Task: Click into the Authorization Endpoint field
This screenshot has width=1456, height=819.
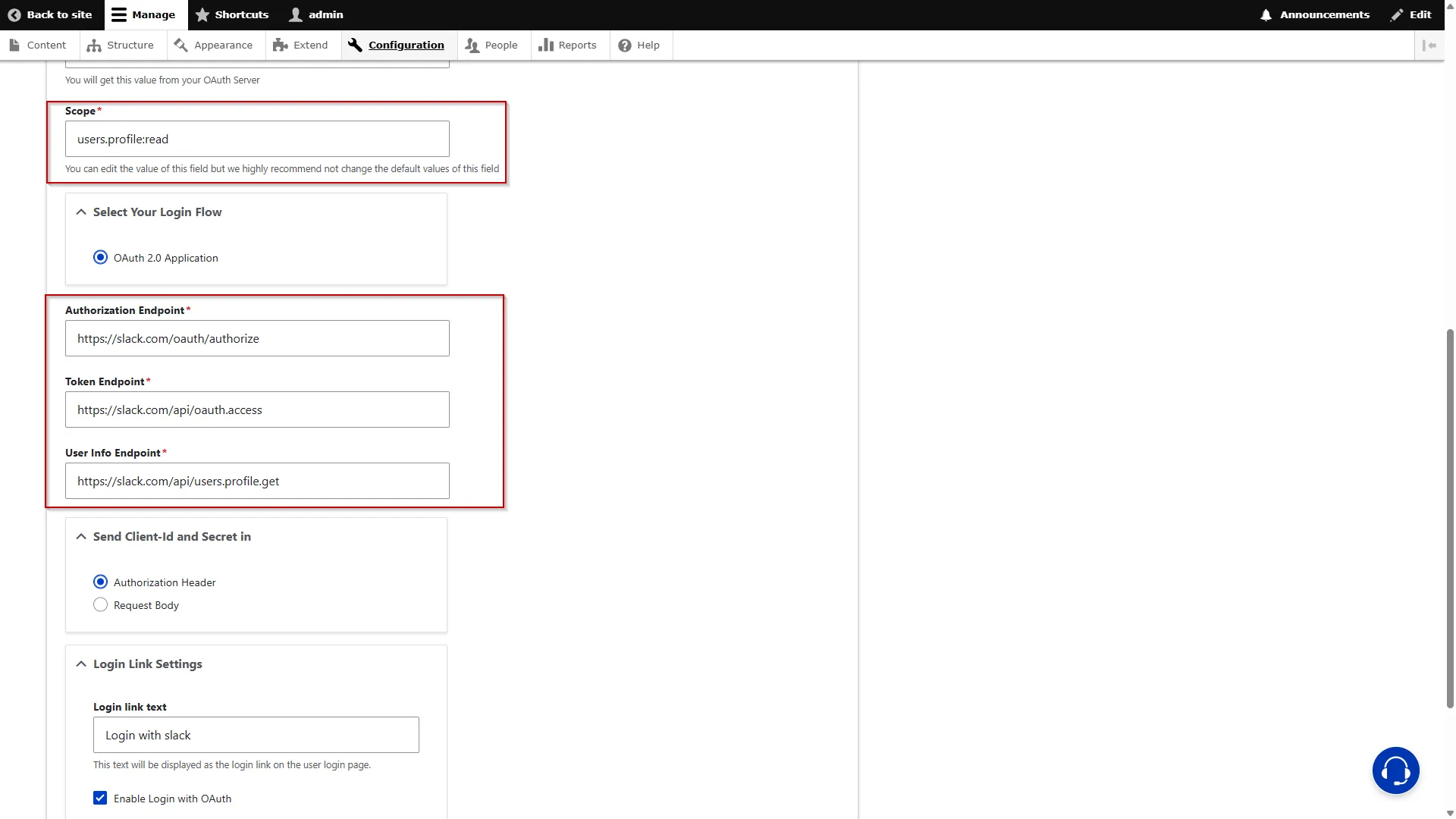Action: pos(257,338)
